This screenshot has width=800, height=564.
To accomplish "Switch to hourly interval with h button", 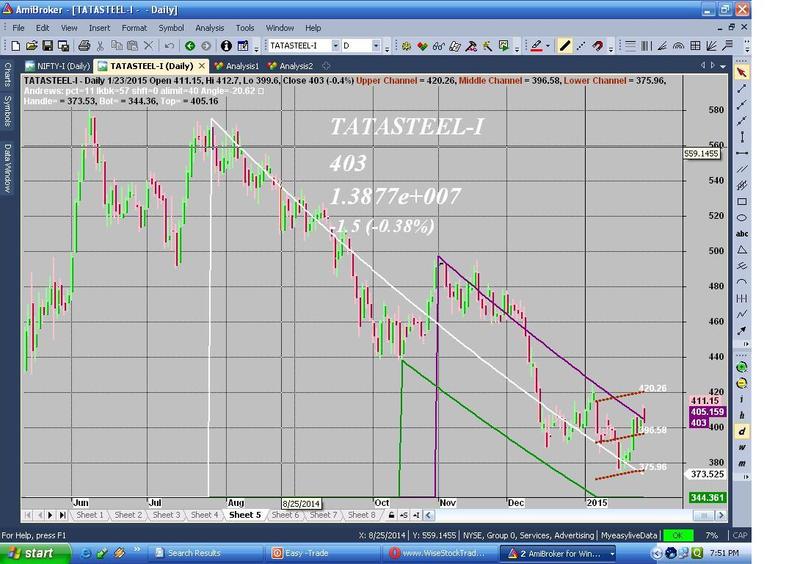I will coord(742,415).
